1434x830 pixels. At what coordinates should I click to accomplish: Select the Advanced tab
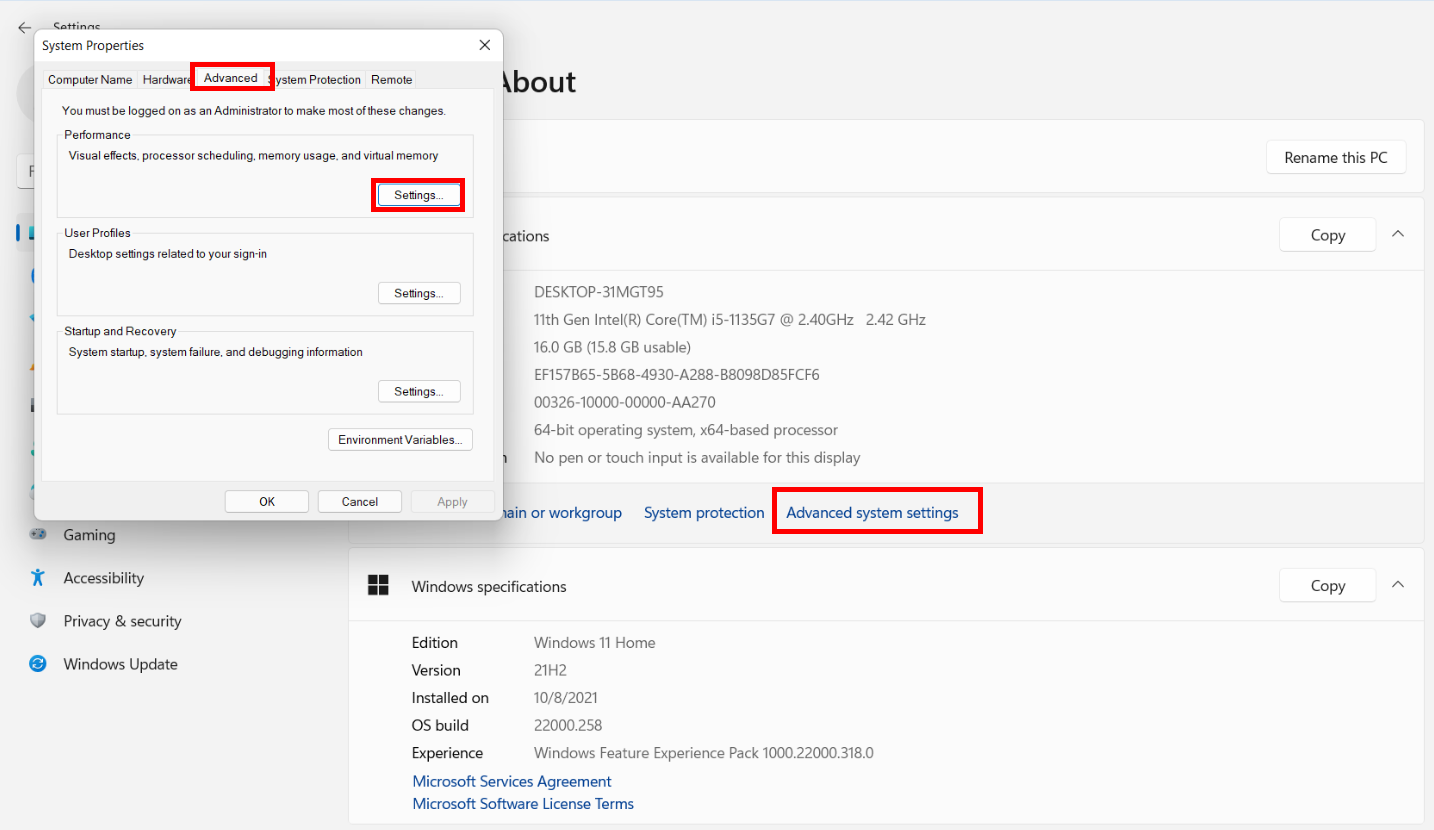pos(231,78)
